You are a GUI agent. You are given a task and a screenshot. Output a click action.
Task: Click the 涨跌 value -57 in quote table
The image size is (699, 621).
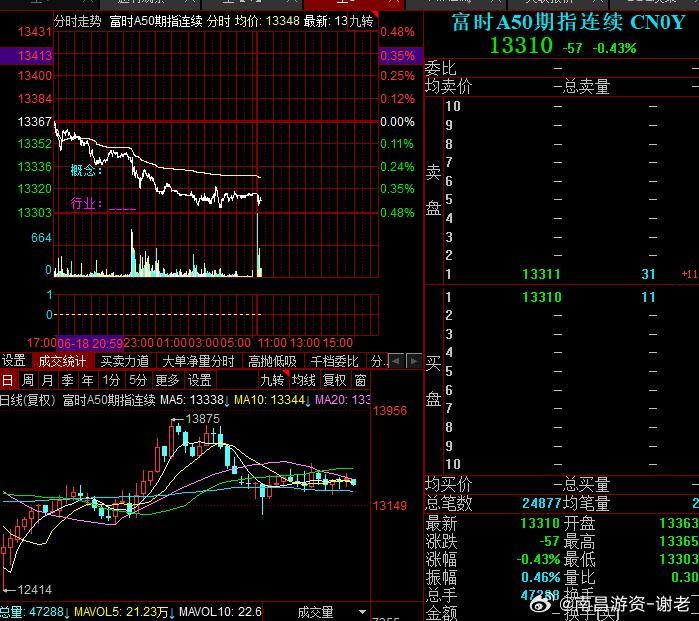[x=549, y=541]
